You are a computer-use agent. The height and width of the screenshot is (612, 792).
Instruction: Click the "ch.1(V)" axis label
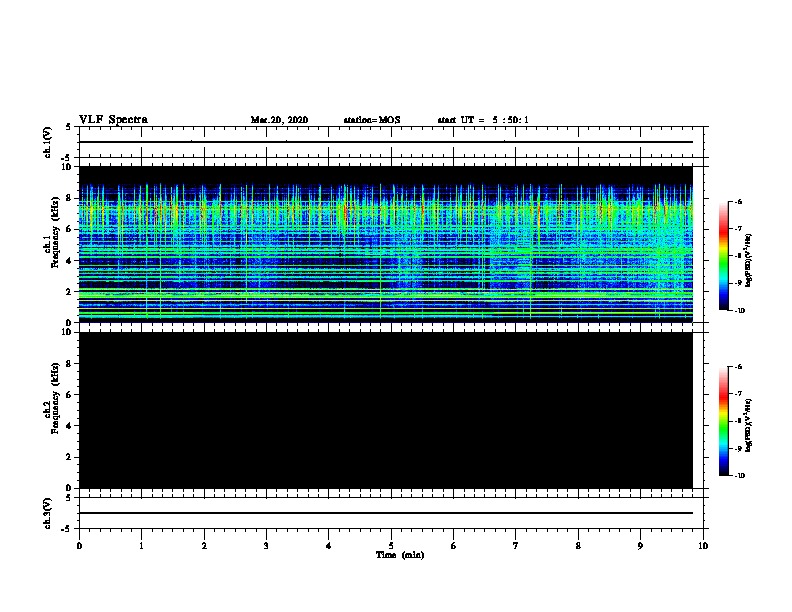[48, 142]
